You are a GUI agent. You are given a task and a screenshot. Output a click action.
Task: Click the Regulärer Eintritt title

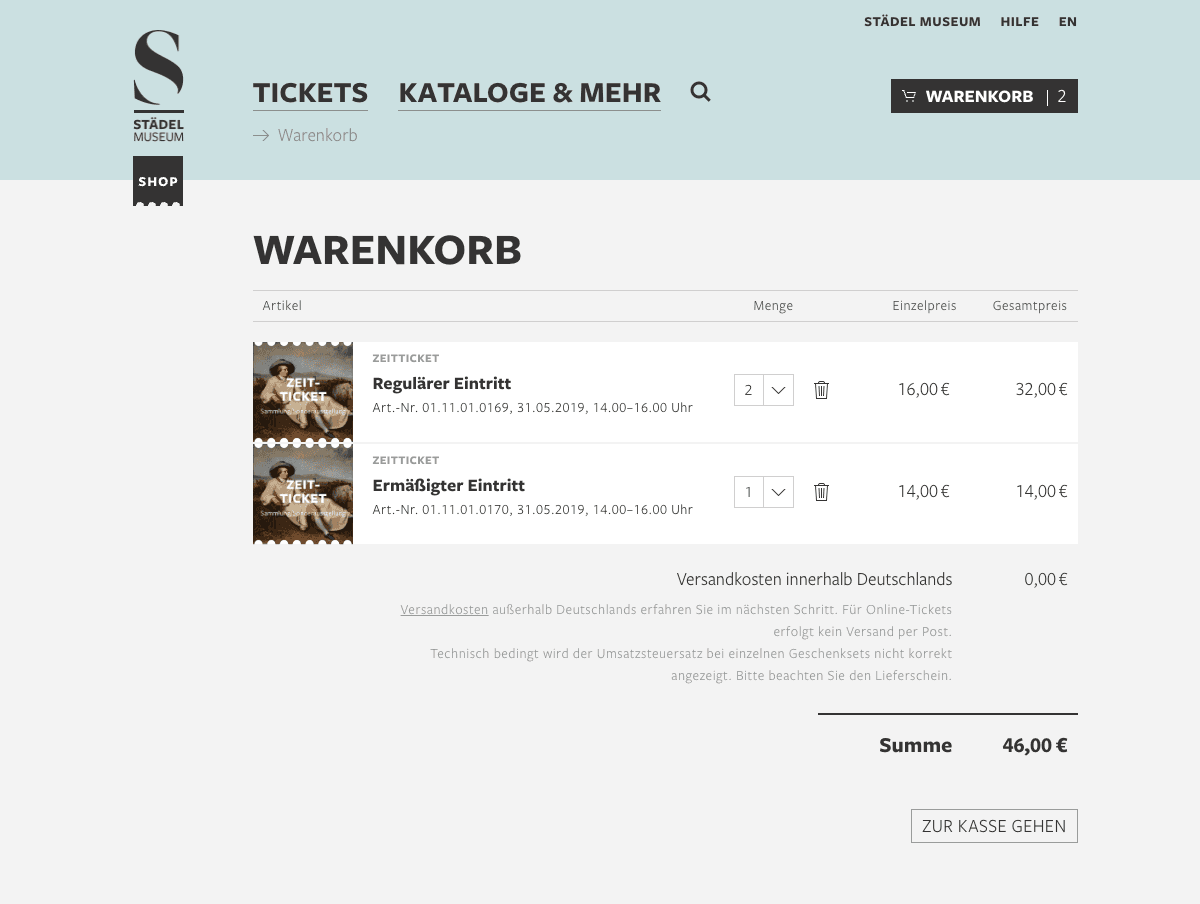441,383
